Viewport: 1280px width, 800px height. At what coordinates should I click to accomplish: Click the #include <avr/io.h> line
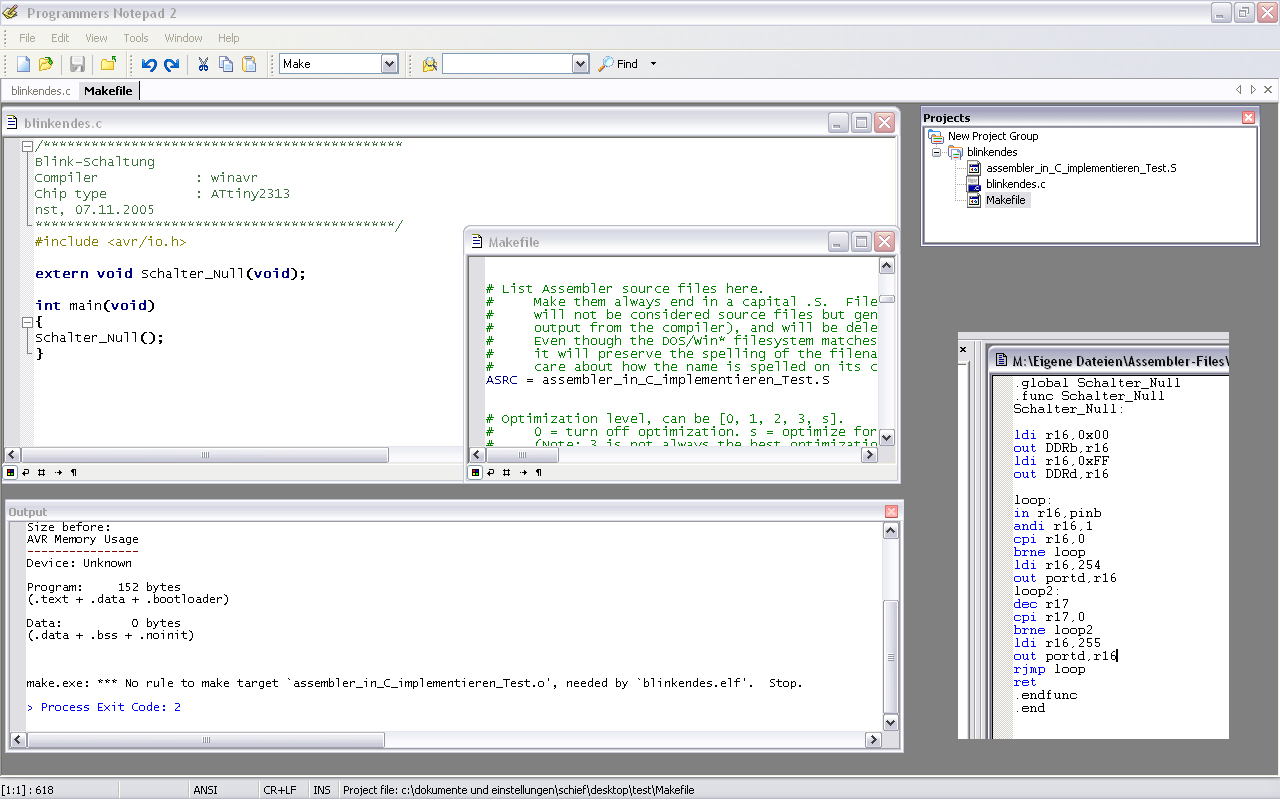pyautogui.click(x=110, y=242)
